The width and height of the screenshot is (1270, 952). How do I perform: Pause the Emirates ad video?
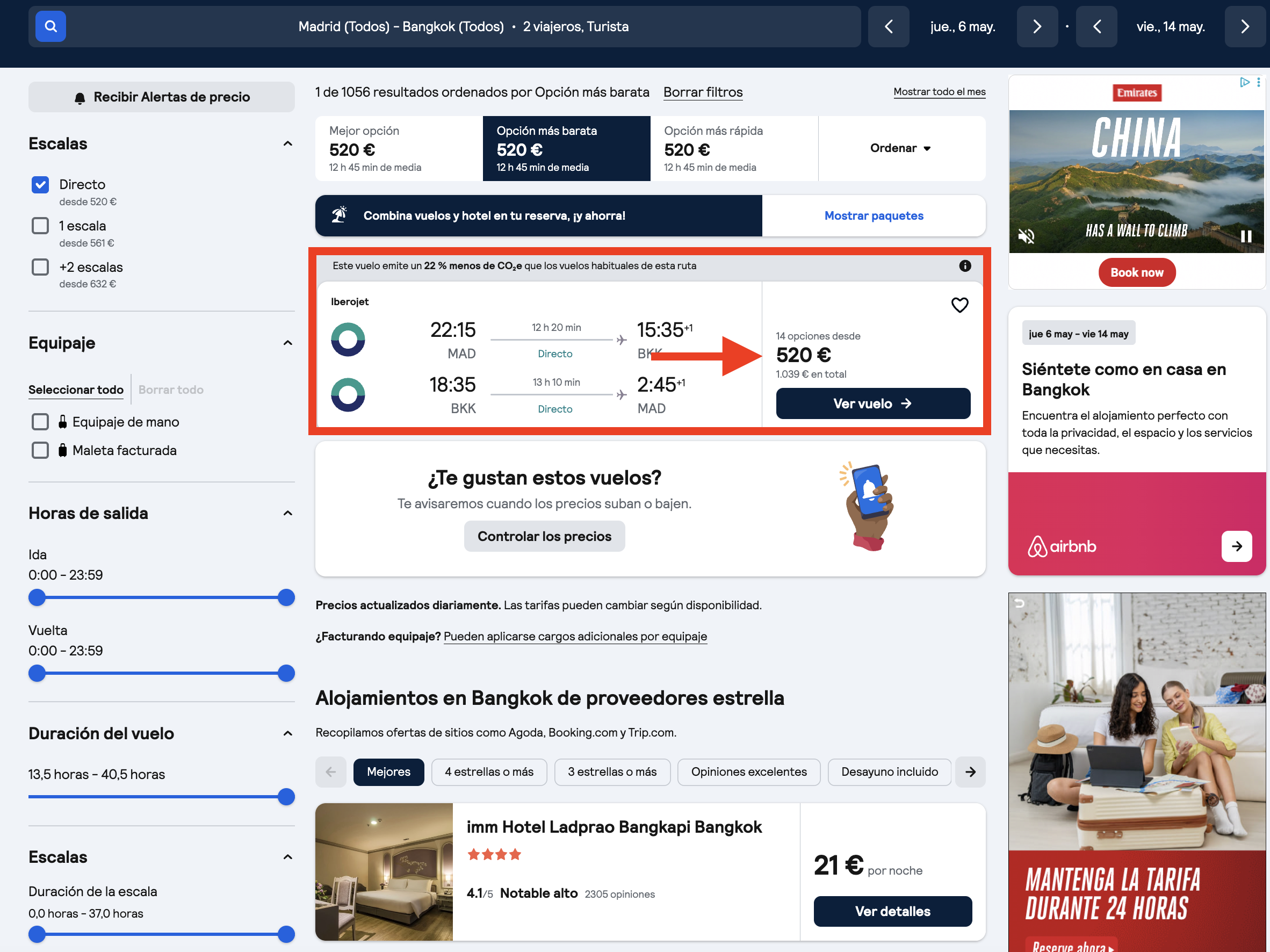pos(1246,236)
